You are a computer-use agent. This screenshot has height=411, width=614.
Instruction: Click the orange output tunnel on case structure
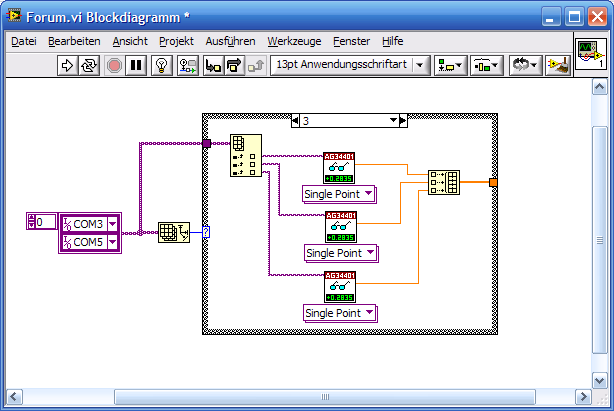coord(493,182)
